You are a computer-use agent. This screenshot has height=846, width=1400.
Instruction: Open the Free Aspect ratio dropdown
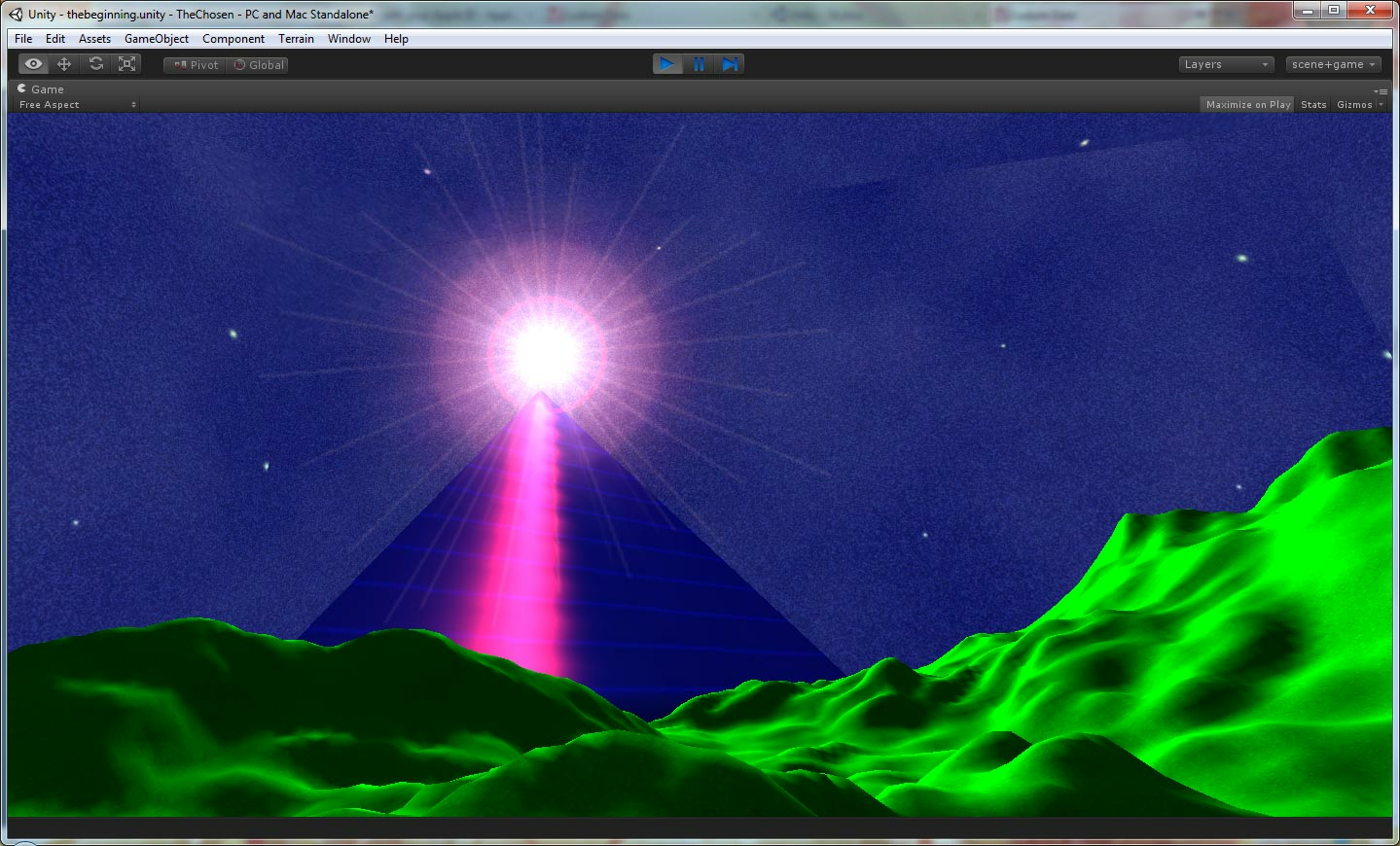click(78, 105)
